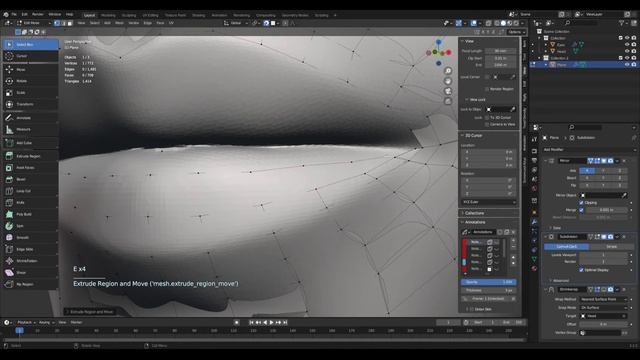Select the Inset Faces tool
The image size is (640, 360).
click(31, 168)
